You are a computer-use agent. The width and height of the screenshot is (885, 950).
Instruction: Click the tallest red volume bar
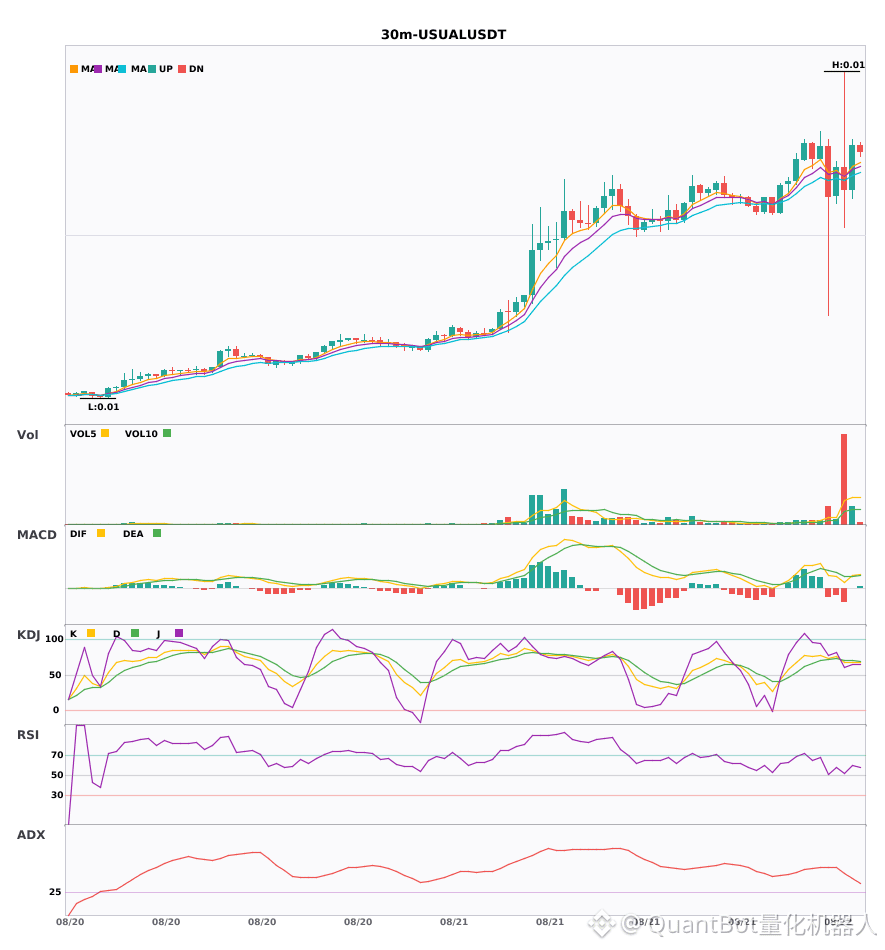(x=844, y=479)
